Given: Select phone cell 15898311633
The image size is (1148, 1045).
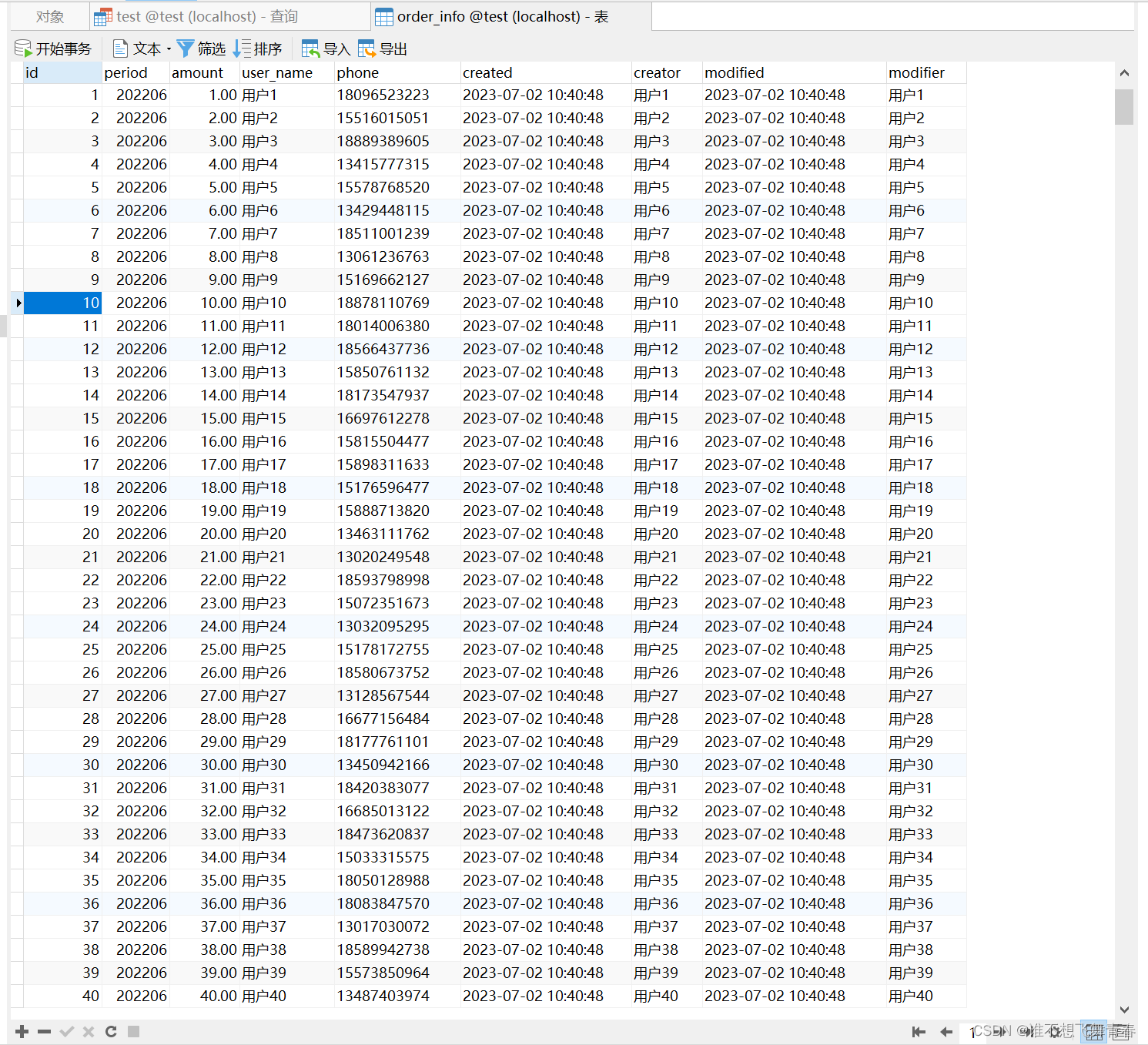Looking at the screenshot, I should tap(397, 465).
